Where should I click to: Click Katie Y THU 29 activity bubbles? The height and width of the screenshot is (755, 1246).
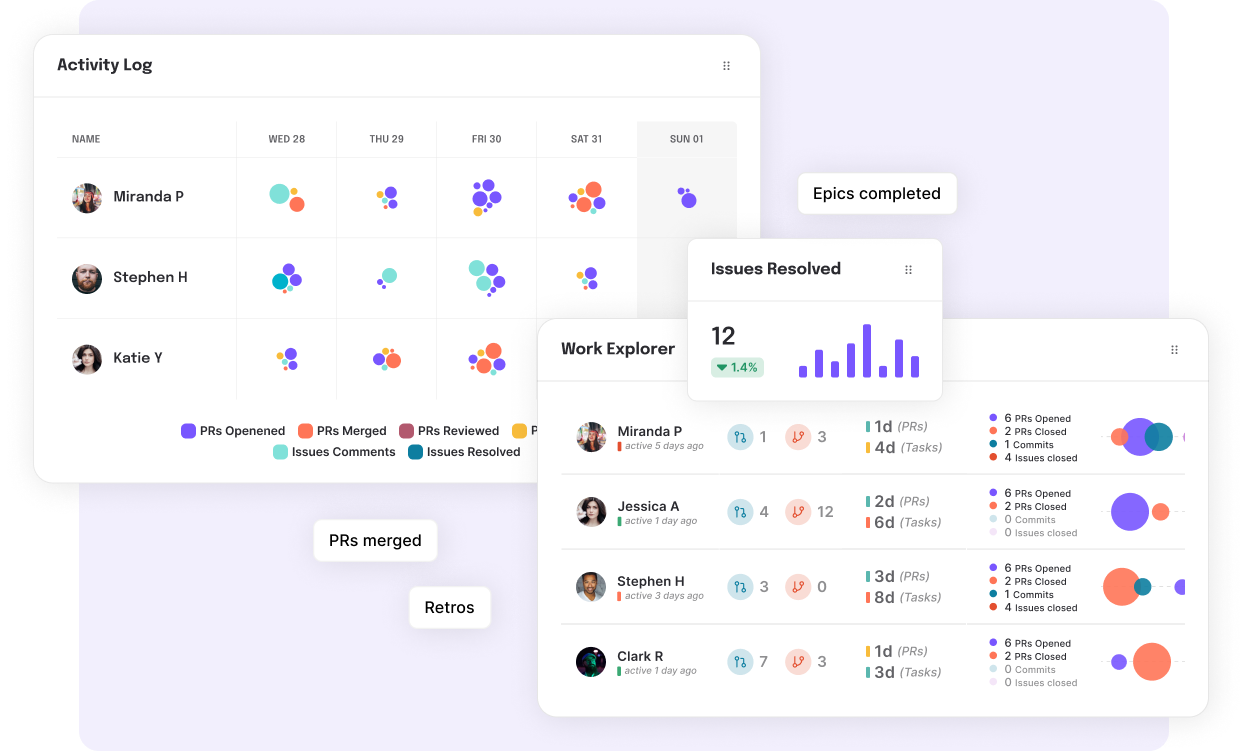(x=387, y=358)
